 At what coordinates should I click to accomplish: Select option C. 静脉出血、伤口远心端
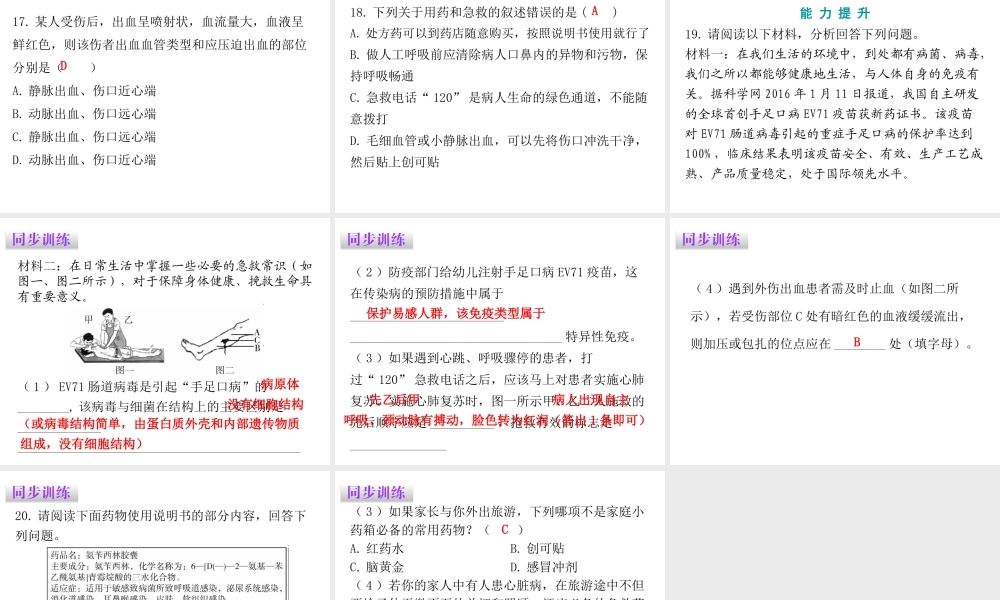pyautogui.click(x=84, y=136)
